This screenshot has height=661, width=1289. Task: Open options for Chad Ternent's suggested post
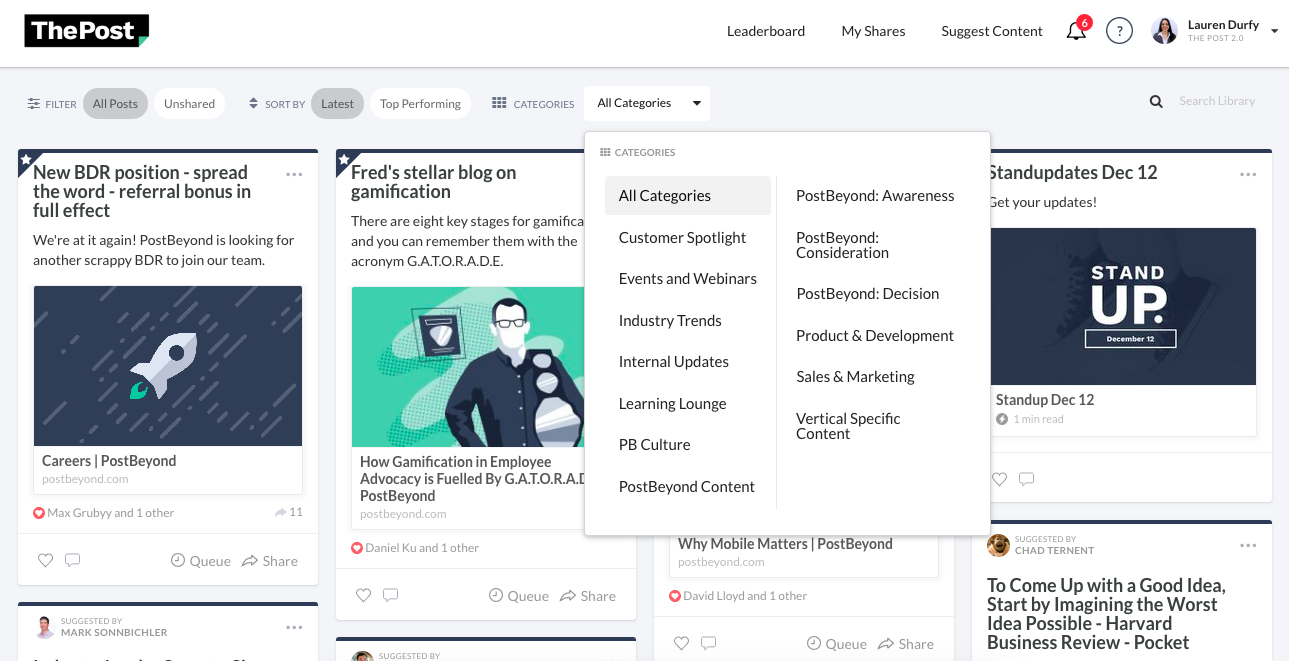(1248, 545)
